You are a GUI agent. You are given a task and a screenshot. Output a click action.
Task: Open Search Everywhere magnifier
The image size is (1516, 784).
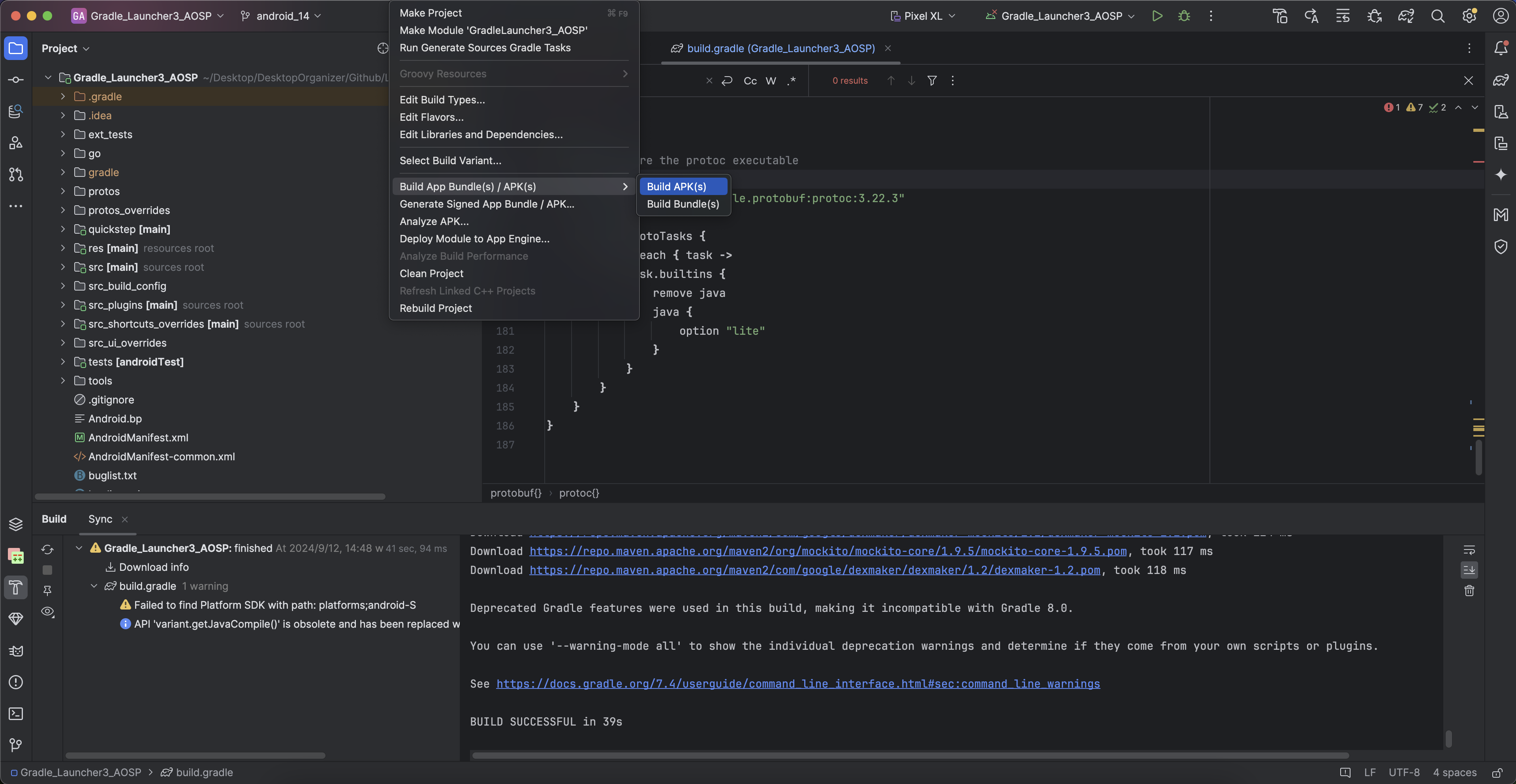[x=1438, y=16]
